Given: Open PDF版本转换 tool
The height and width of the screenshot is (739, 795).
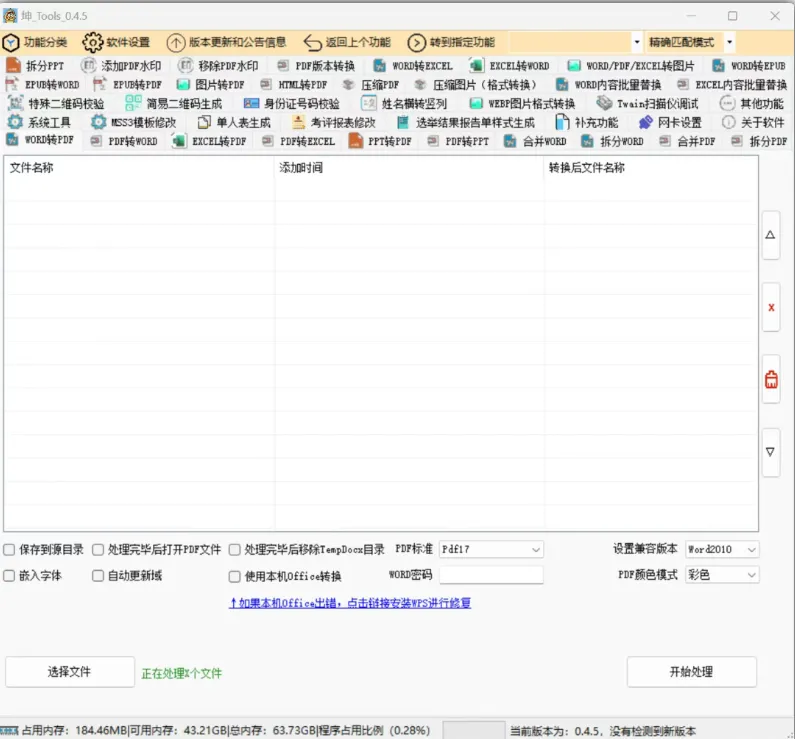Looking at the screenshot, I should pyautogui.click(x=316, y=65).
